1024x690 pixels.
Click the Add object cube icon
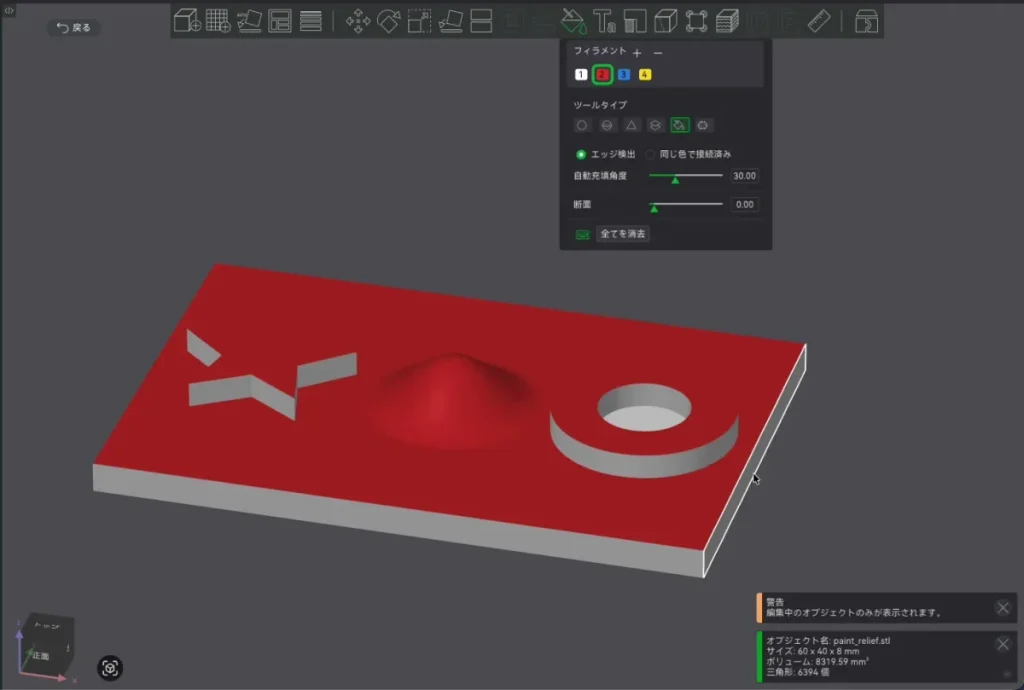click(187, 21)
